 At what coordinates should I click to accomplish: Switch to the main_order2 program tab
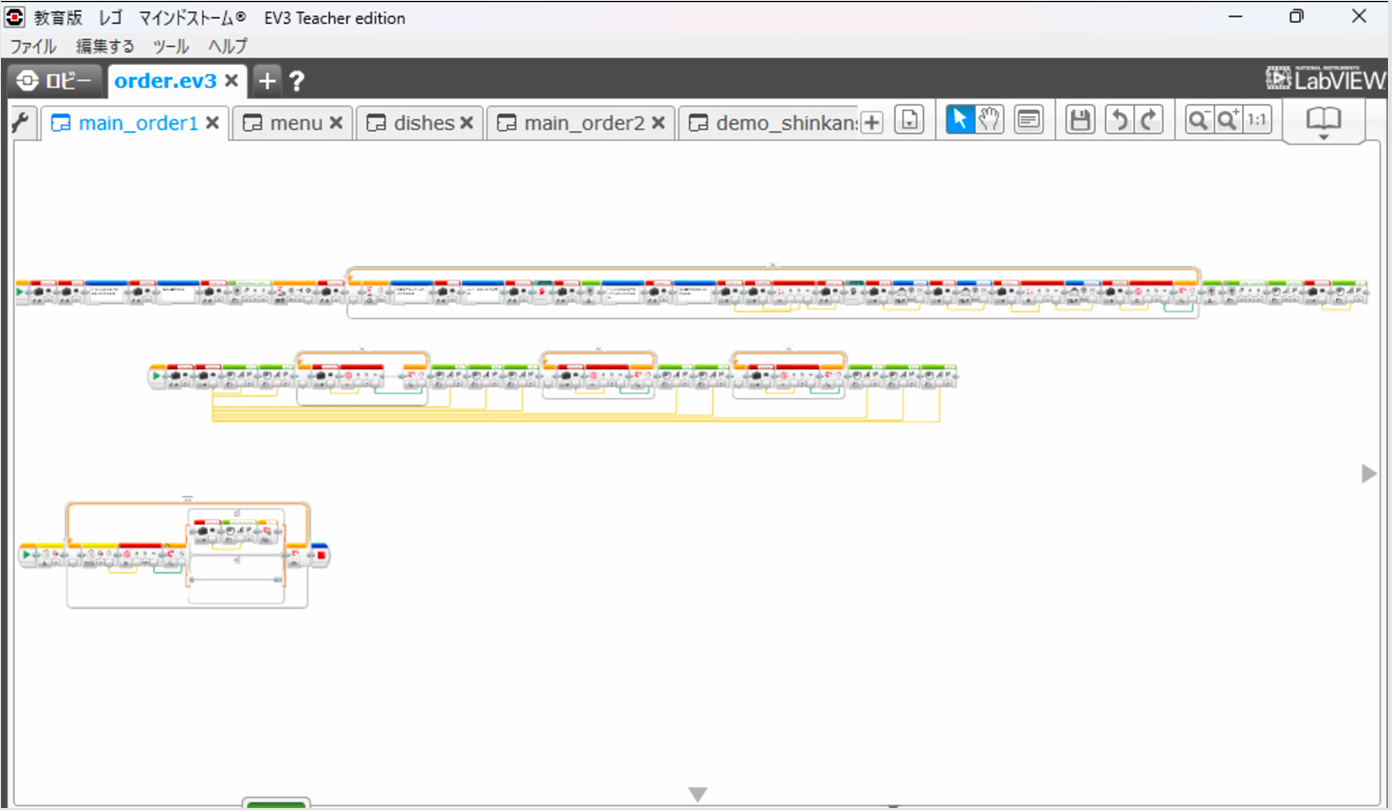[x=583, y=123]
